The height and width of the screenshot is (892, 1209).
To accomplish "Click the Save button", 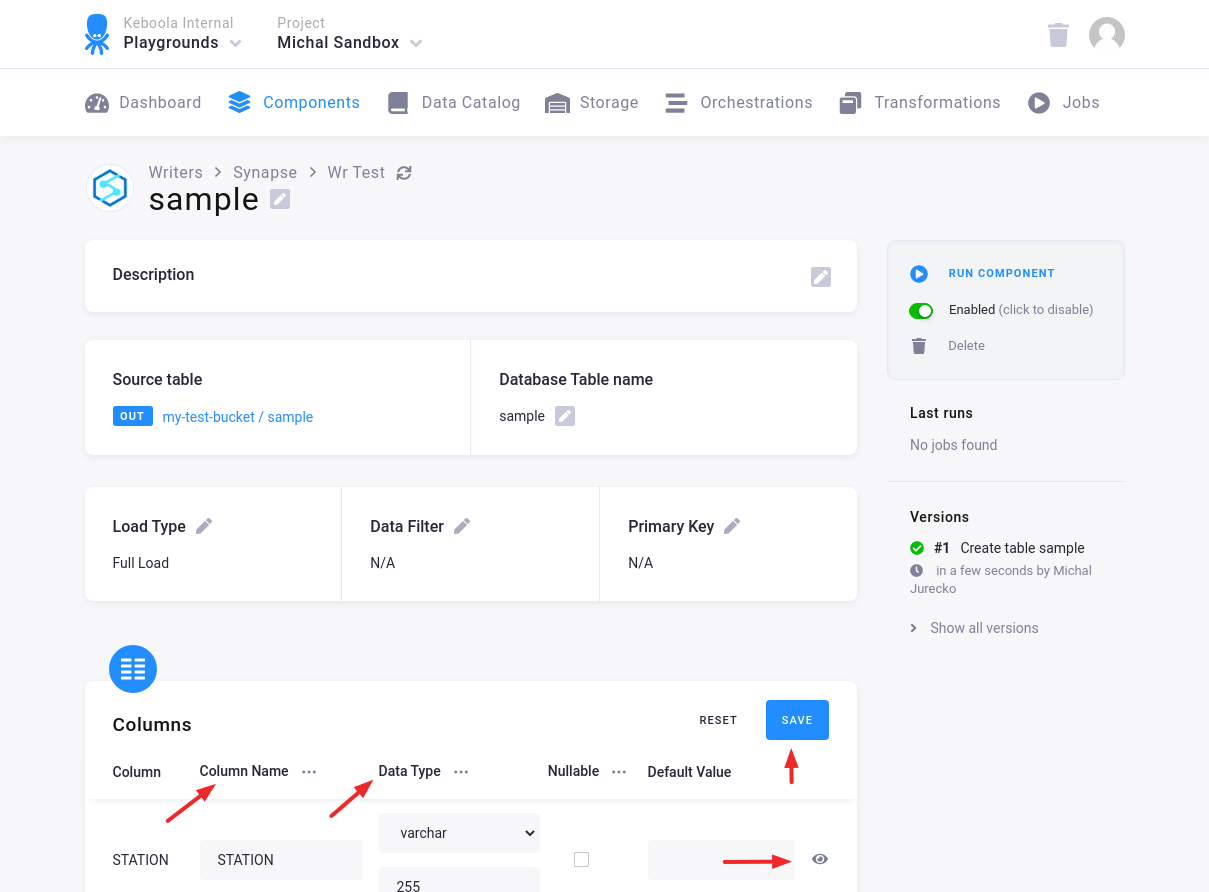I will (797, 720).
